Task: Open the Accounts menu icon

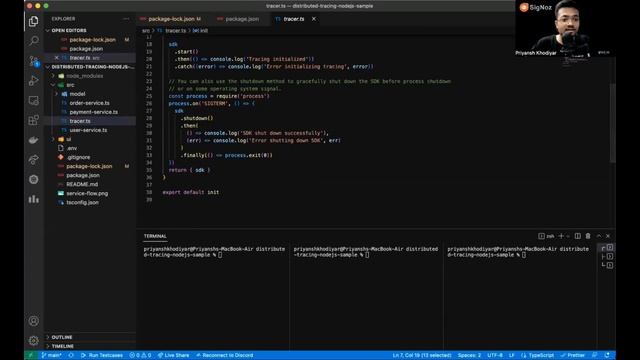Action: [34, 321]
